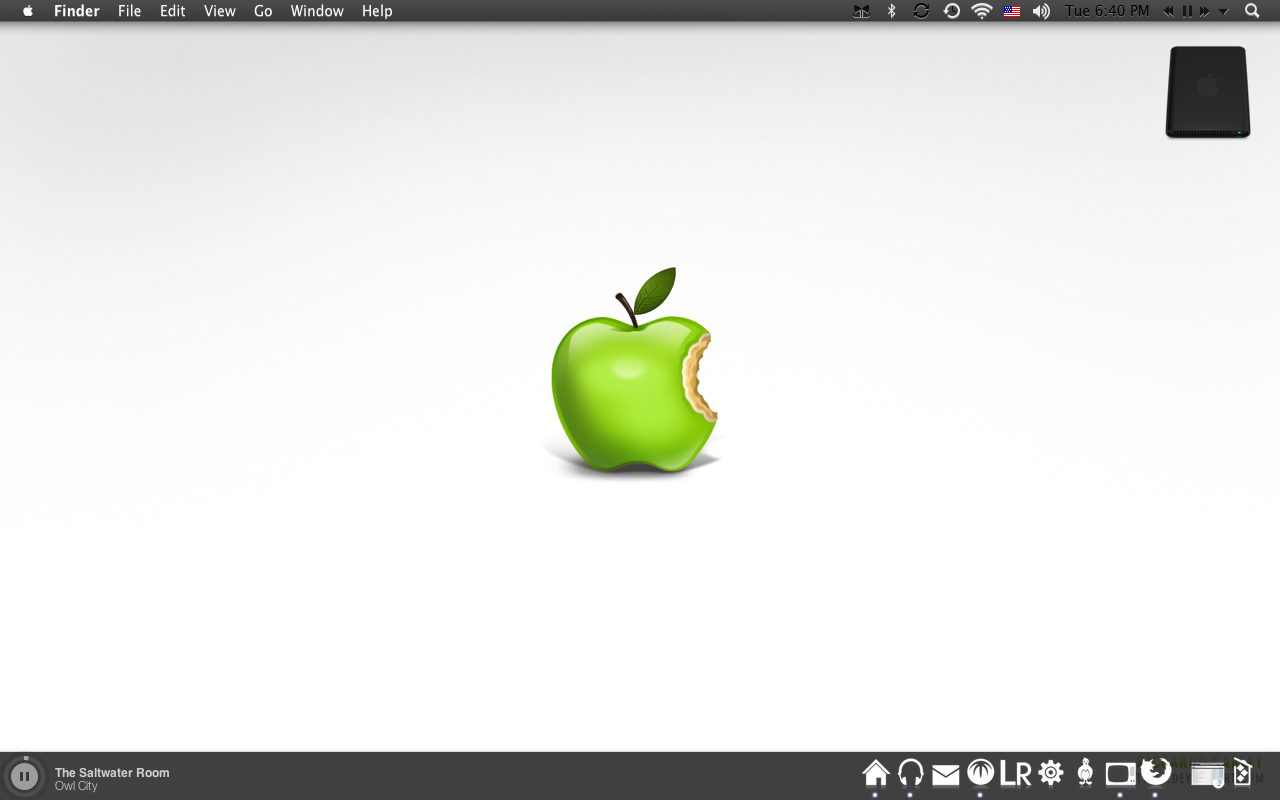1280x800 pixels.
Task: Click the clock showing Tue 6:40 PM
Action: [1108, 11]
